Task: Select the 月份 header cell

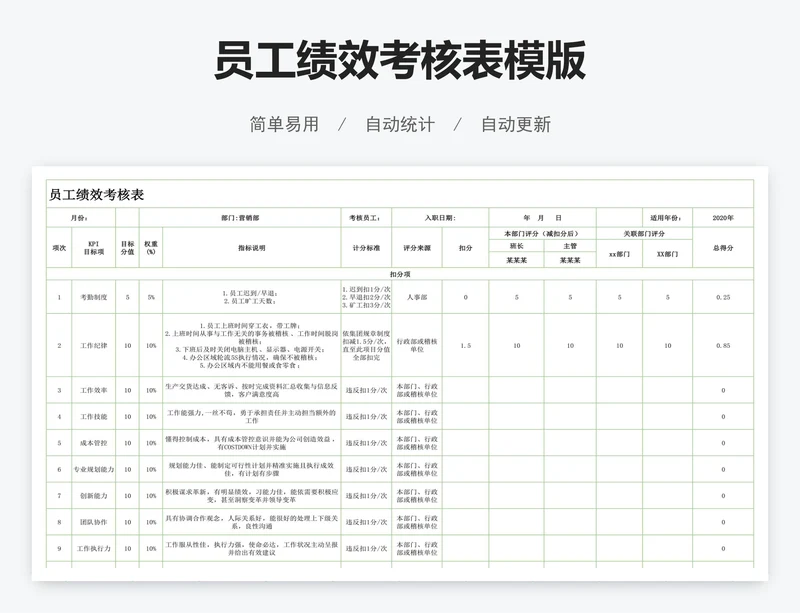Action: 81,218
